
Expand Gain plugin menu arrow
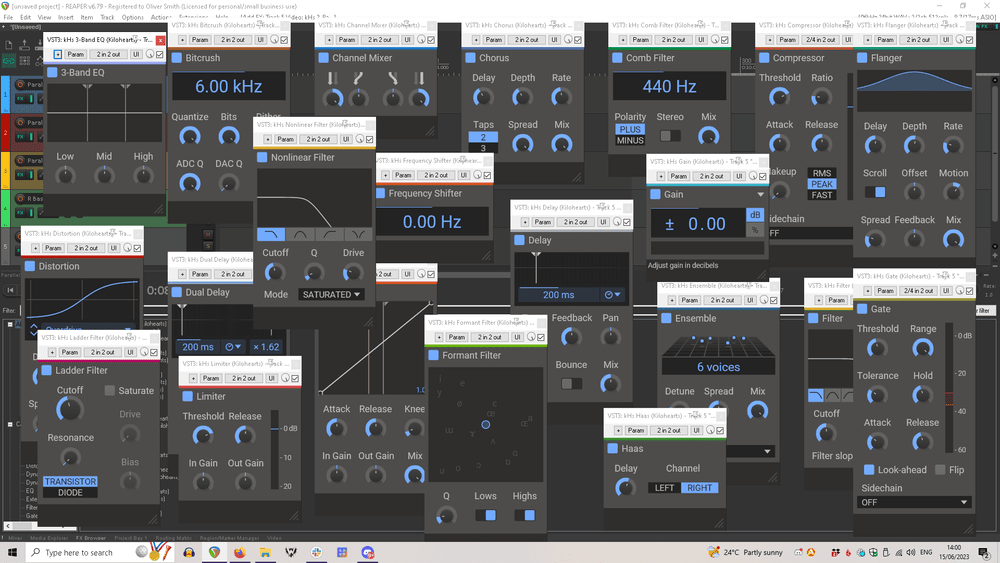click(760, 194)
